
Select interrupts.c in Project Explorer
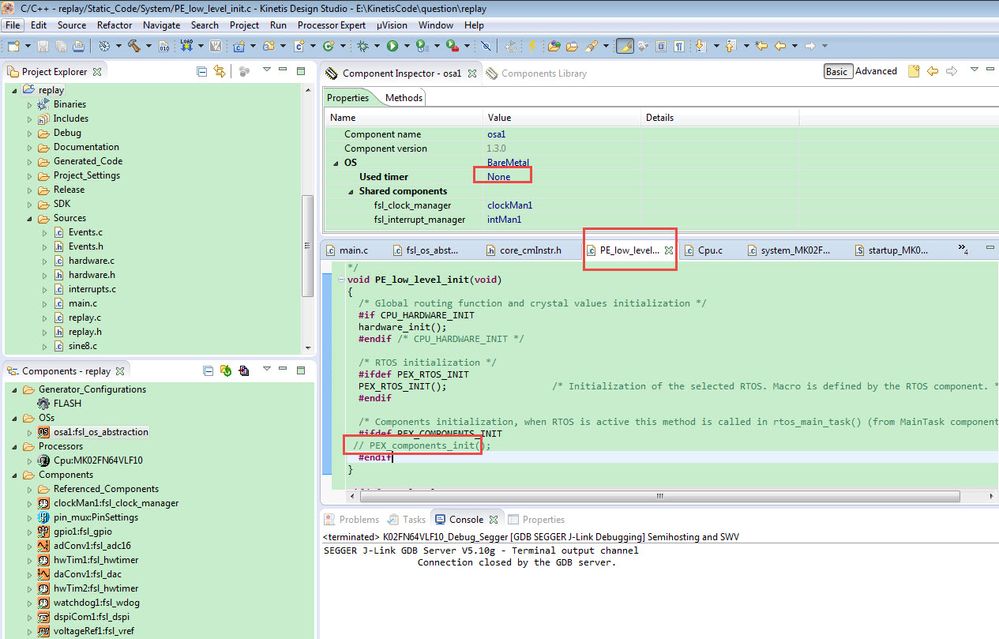pos(85,289)
